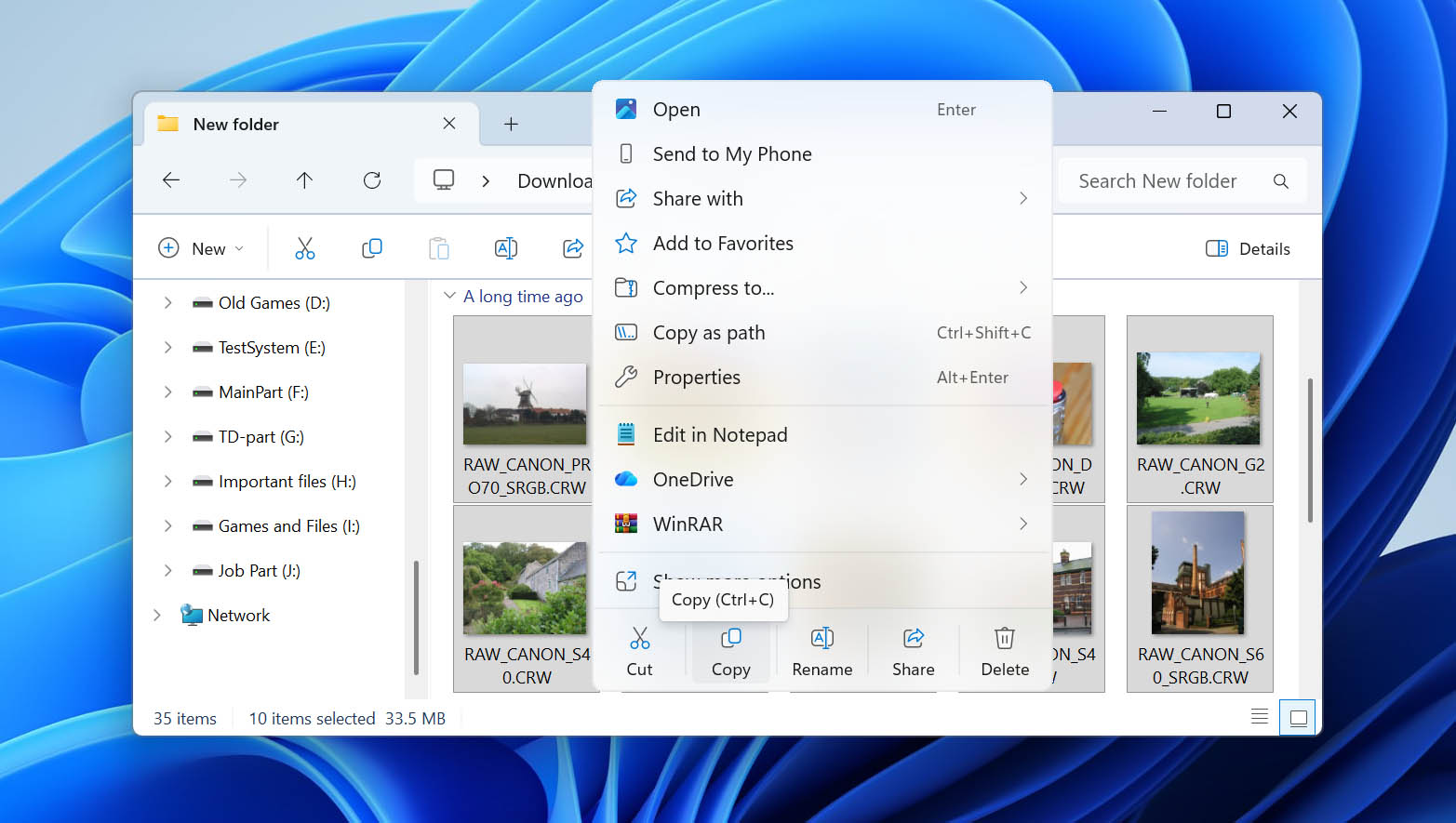Click the search magnifier icon
This screenshot has width=1456, height=823.
[1281, 181]
